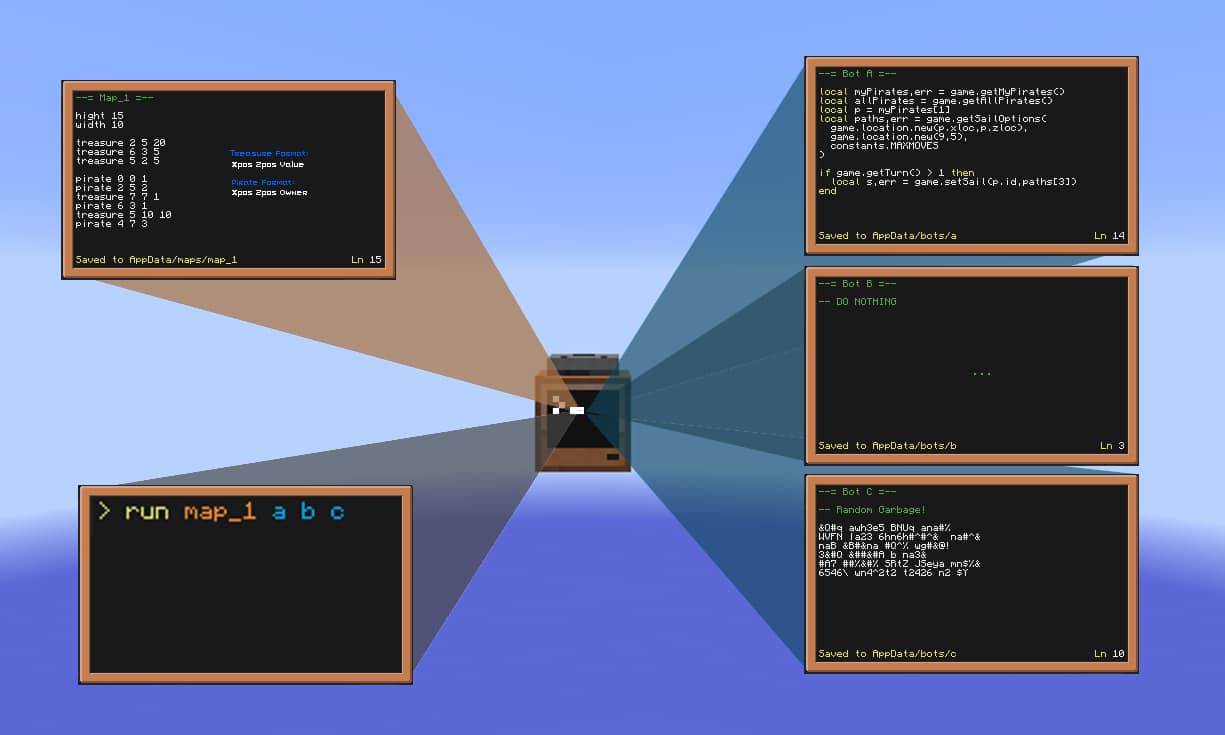
Task: Click 'Saved to AppData/bots/c' status text
Action: 887,654
